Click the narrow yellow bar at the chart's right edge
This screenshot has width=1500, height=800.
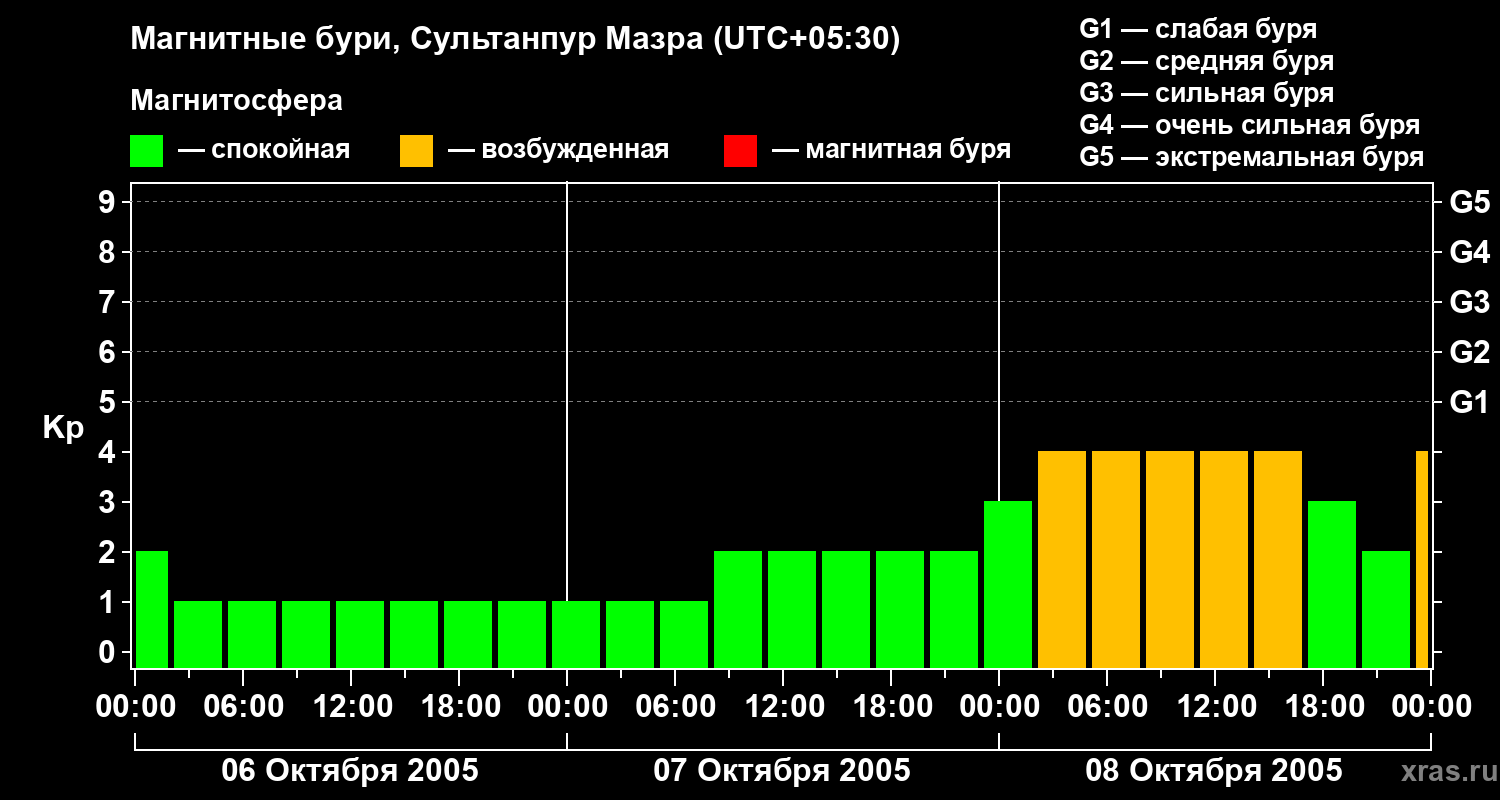tap(1422, 559)
